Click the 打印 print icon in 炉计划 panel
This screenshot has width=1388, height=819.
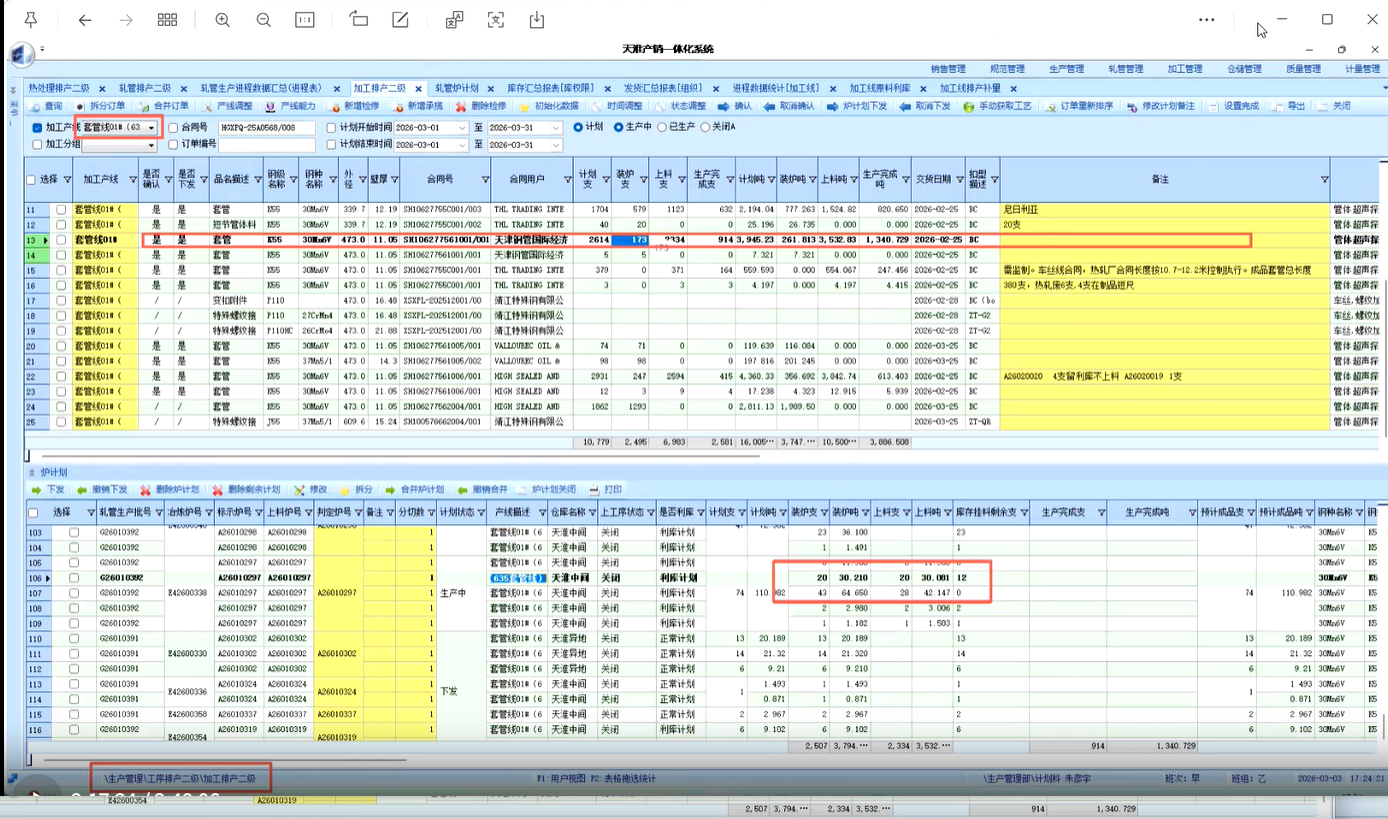click(x=594, y=490)
